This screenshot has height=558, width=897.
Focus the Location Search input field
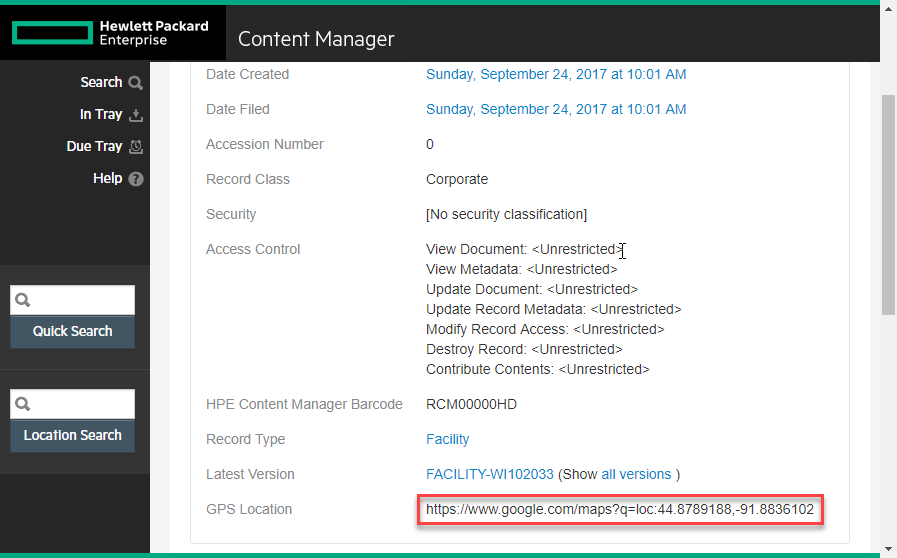click(x=73, y=404)
